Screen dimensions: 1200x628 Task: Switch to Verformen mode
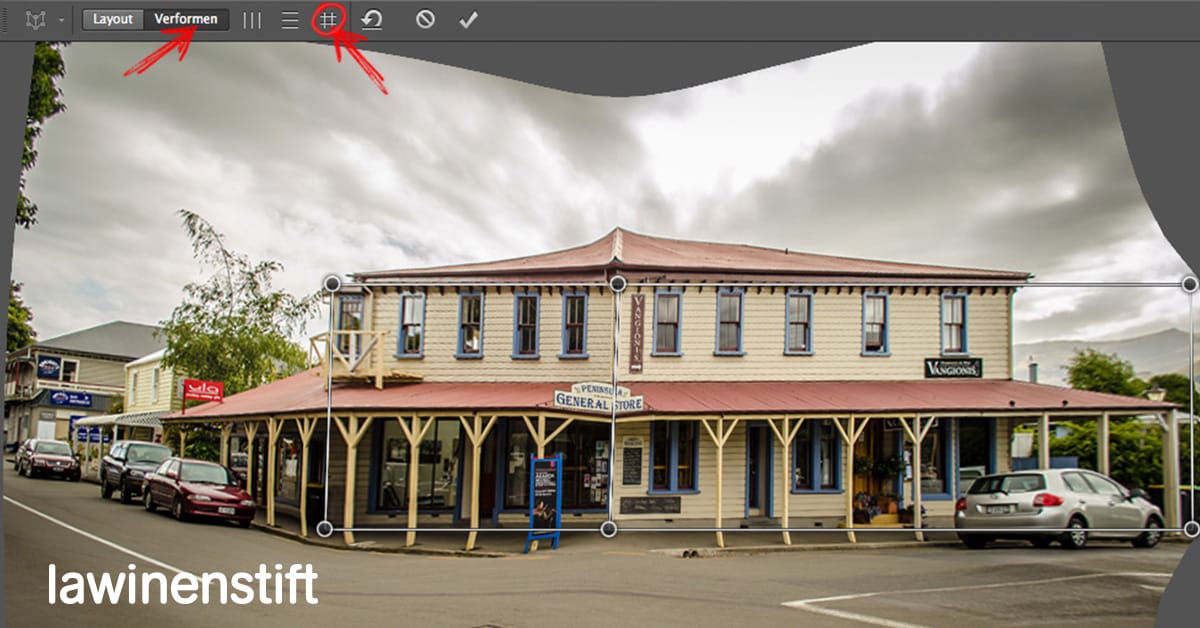[186, 19]
